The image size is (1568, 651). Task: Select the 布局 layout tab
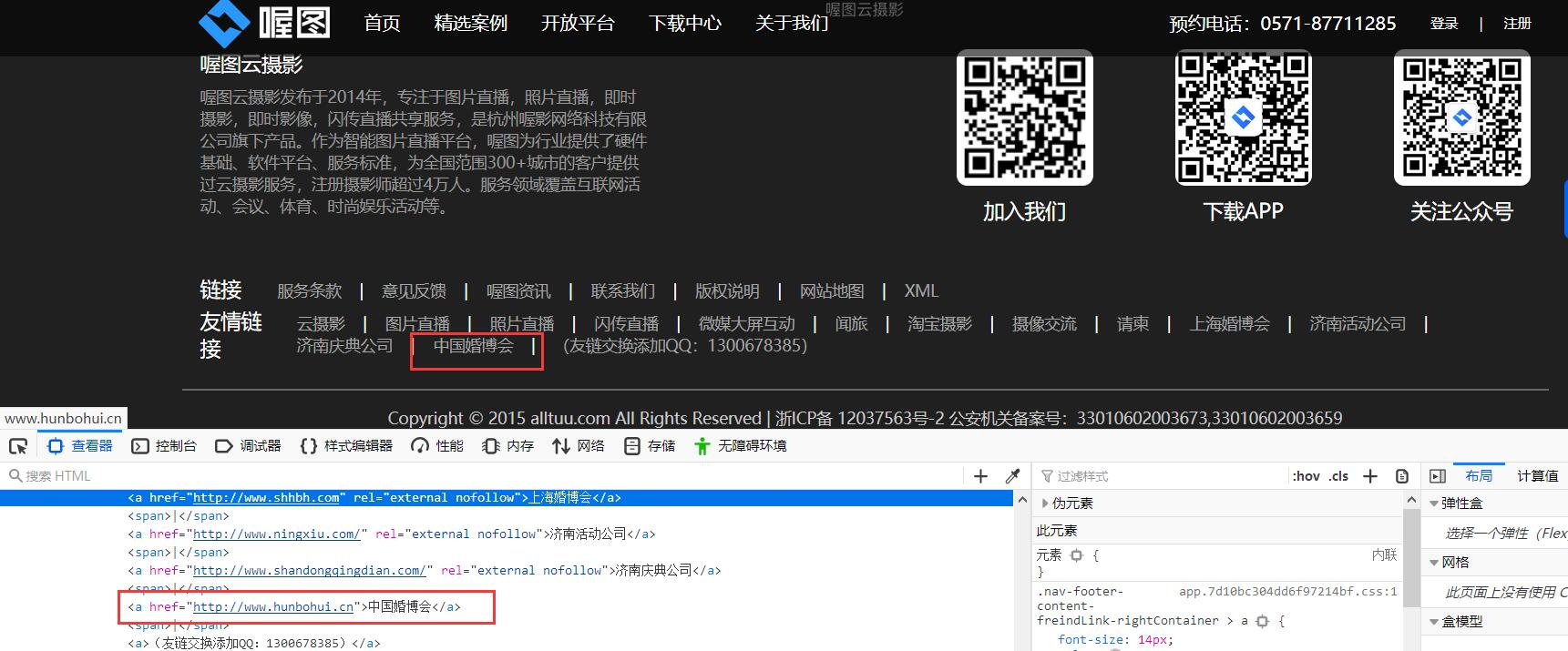tap(1479, 476)
